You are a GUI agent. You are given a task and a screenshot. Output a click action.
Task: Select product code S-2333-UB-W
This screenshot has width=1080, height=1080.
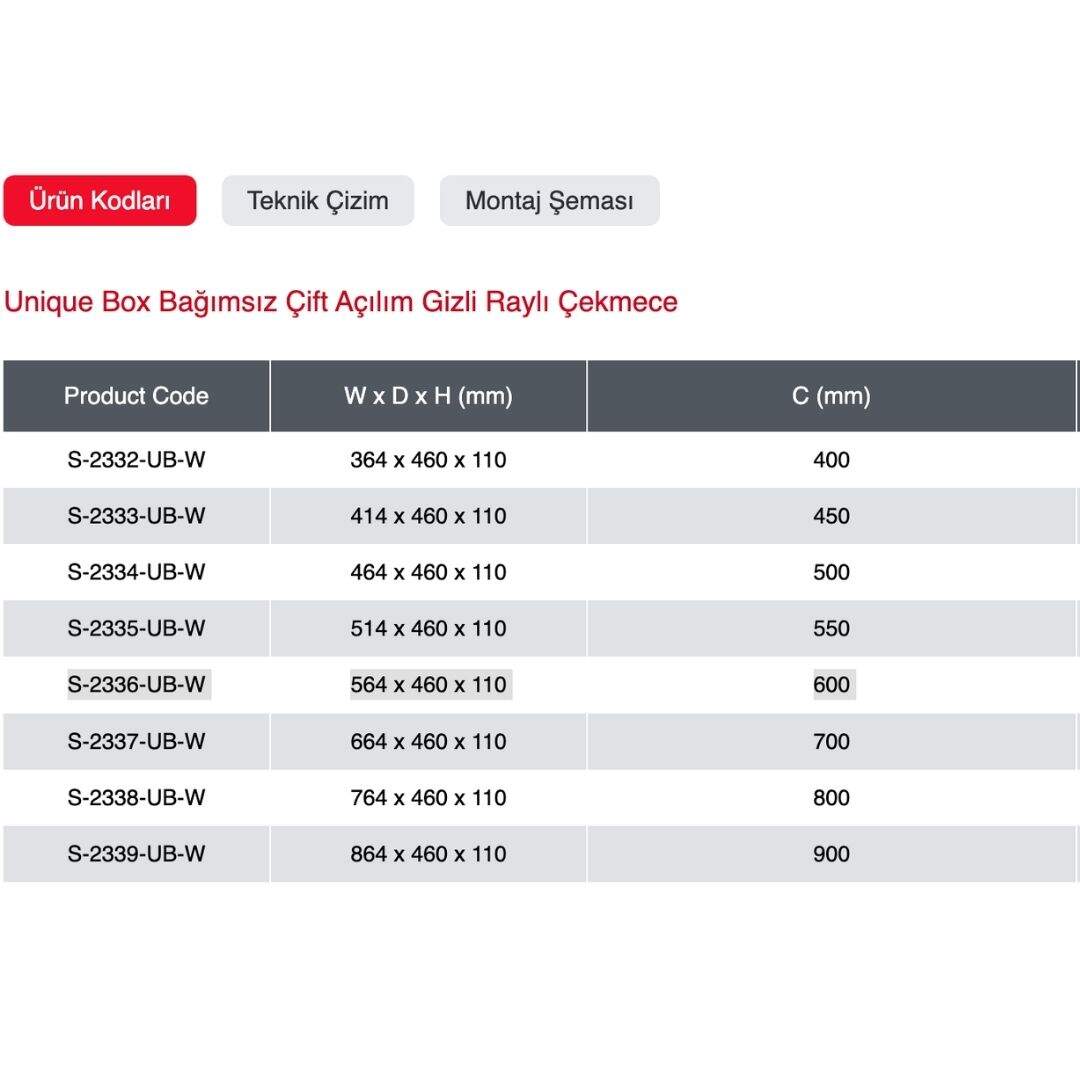136,516
